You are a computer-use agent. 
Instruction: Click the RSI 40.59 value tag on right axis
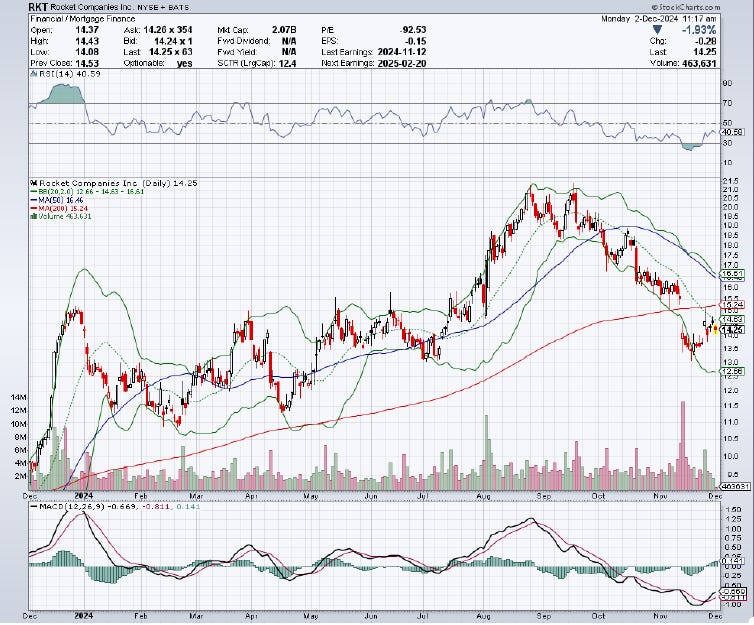[734, 132]
